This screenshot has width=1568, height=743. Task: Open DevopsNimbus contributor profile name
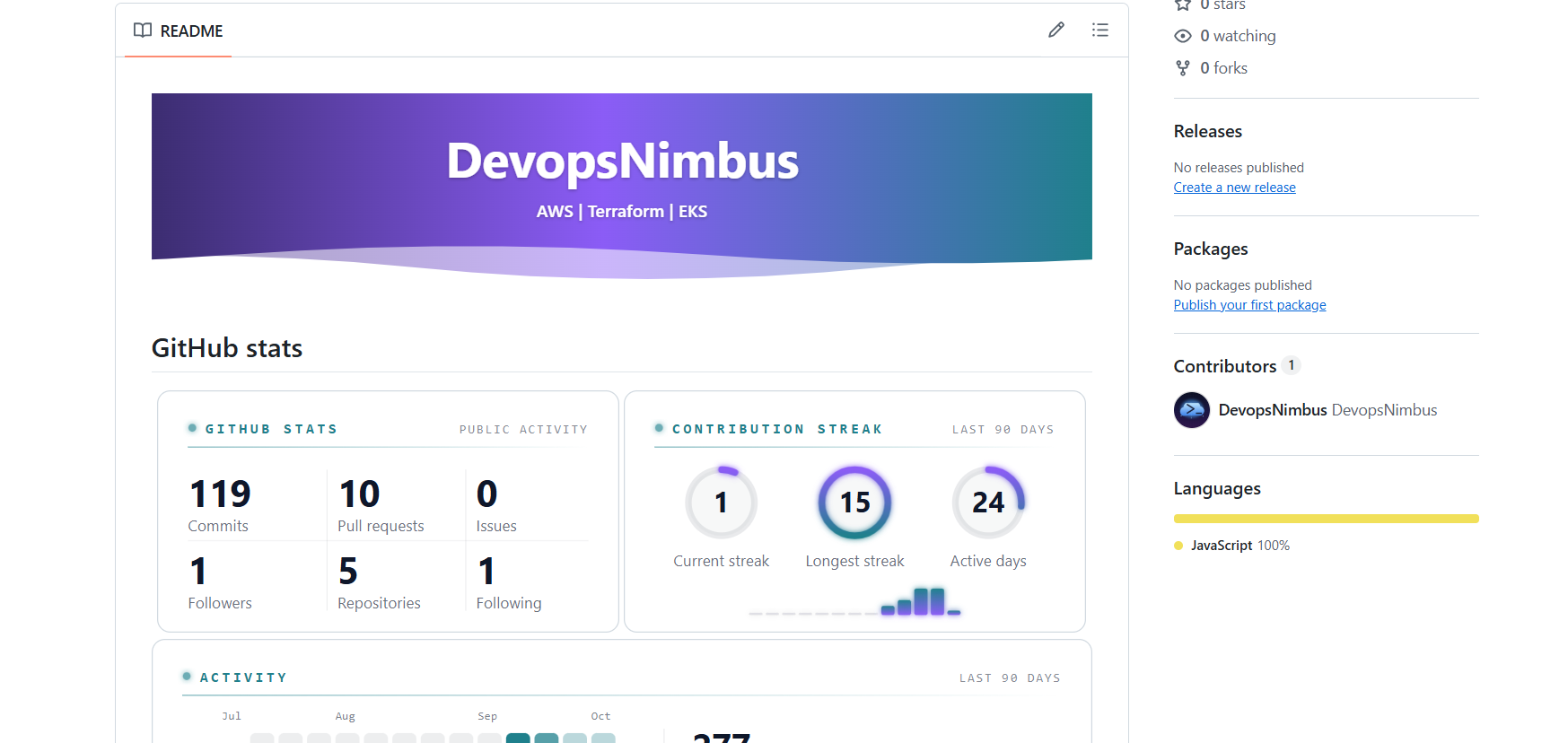coord(1272,410)
